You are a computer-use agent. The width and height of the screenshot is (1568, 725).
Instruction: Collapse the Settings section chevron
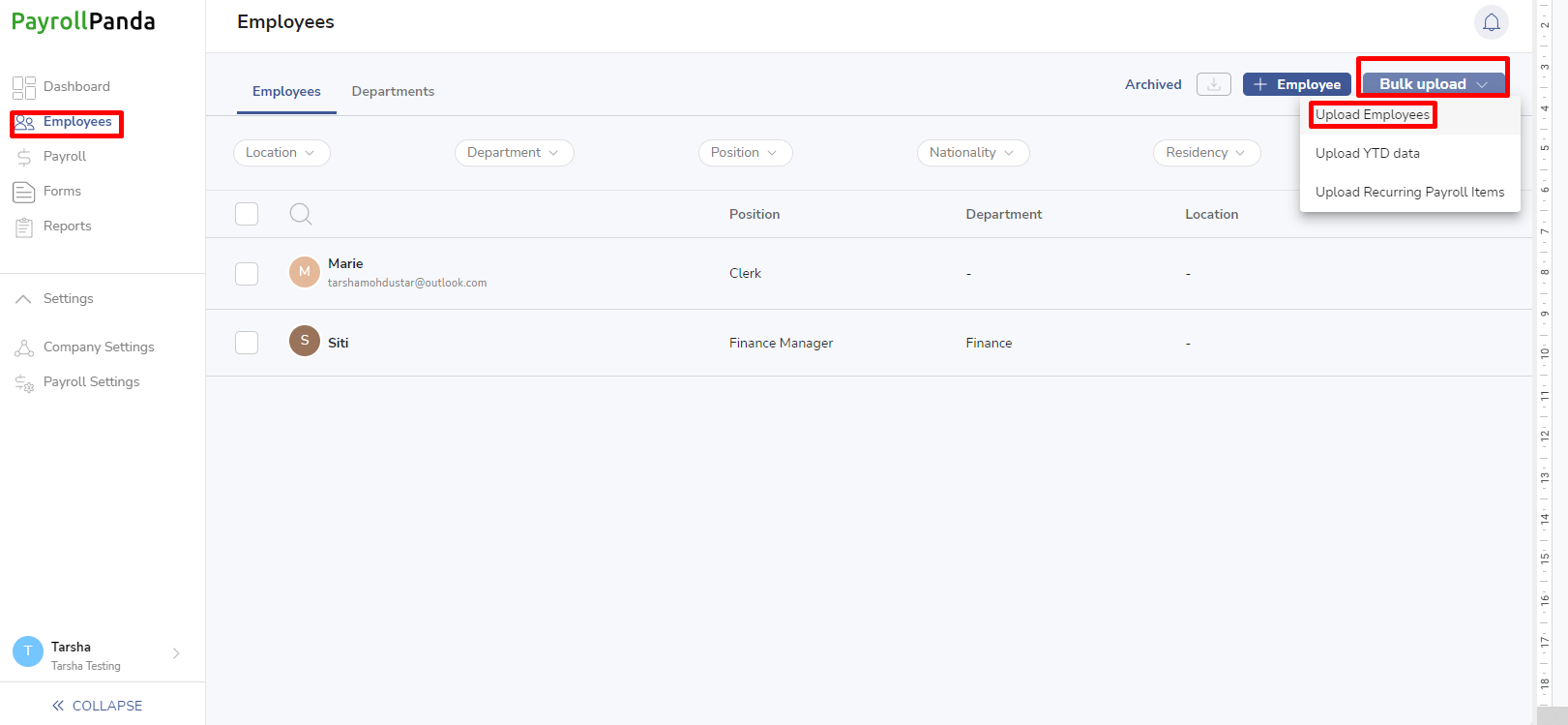tap(23, 298)
